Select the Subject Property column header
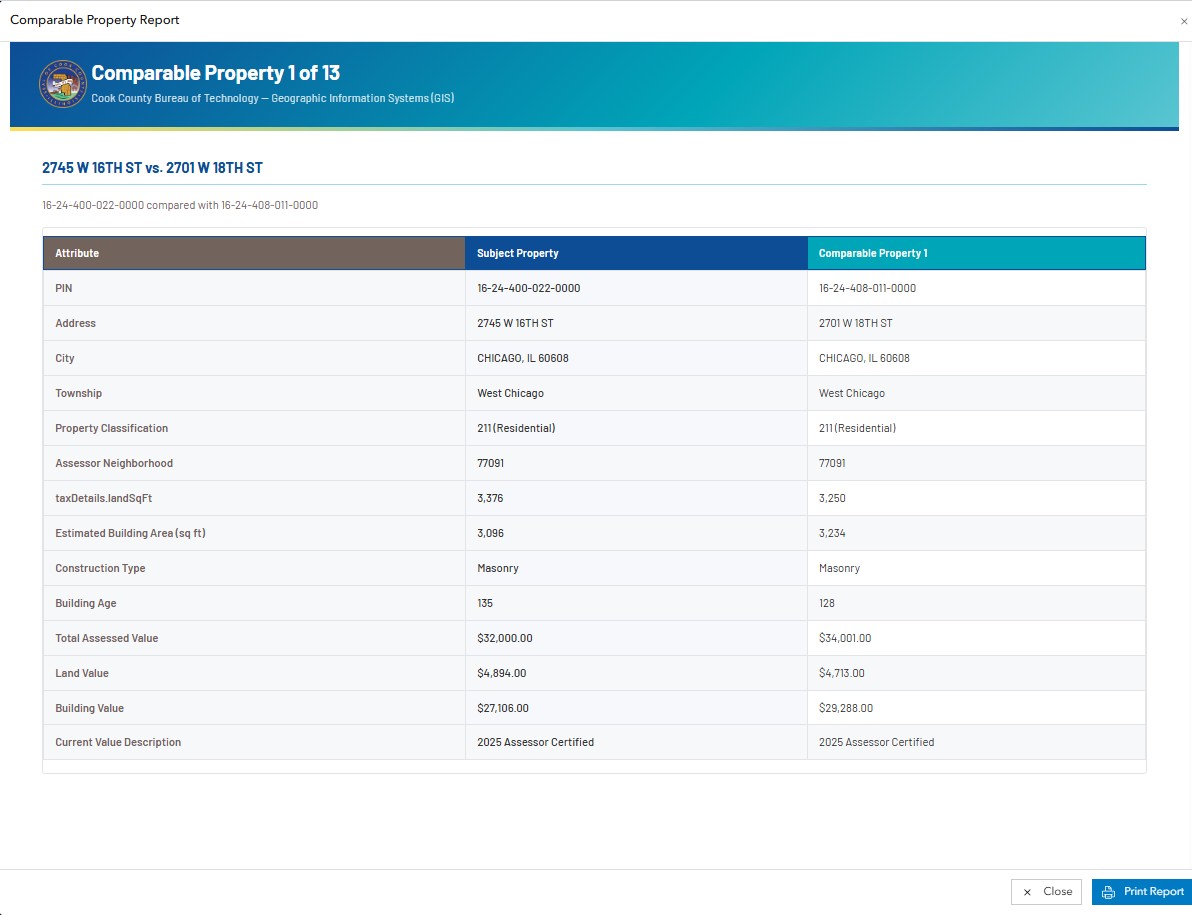 point(636,253)
